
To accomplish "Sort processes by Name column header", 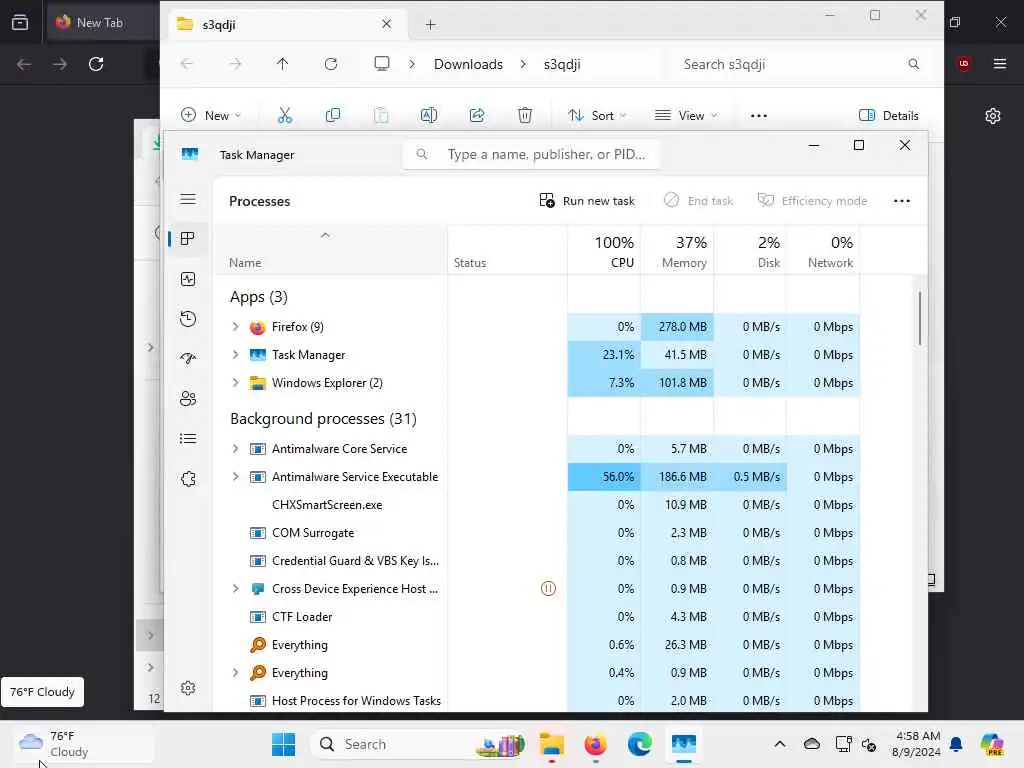I will (x=331, y=251).
